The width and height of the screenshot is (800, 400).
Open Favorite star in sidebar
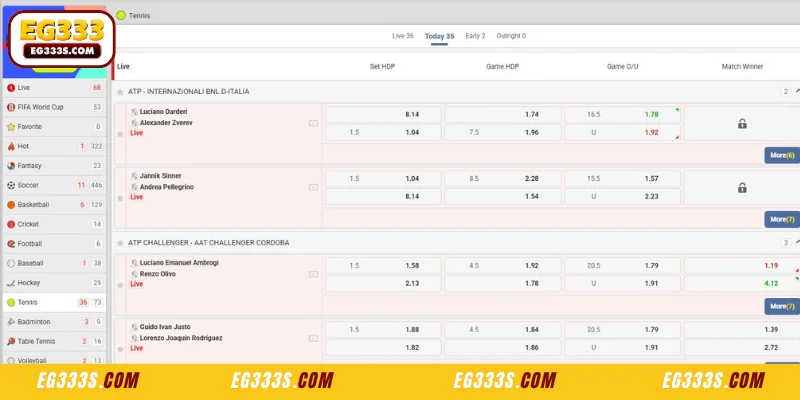tap(11, 127)
